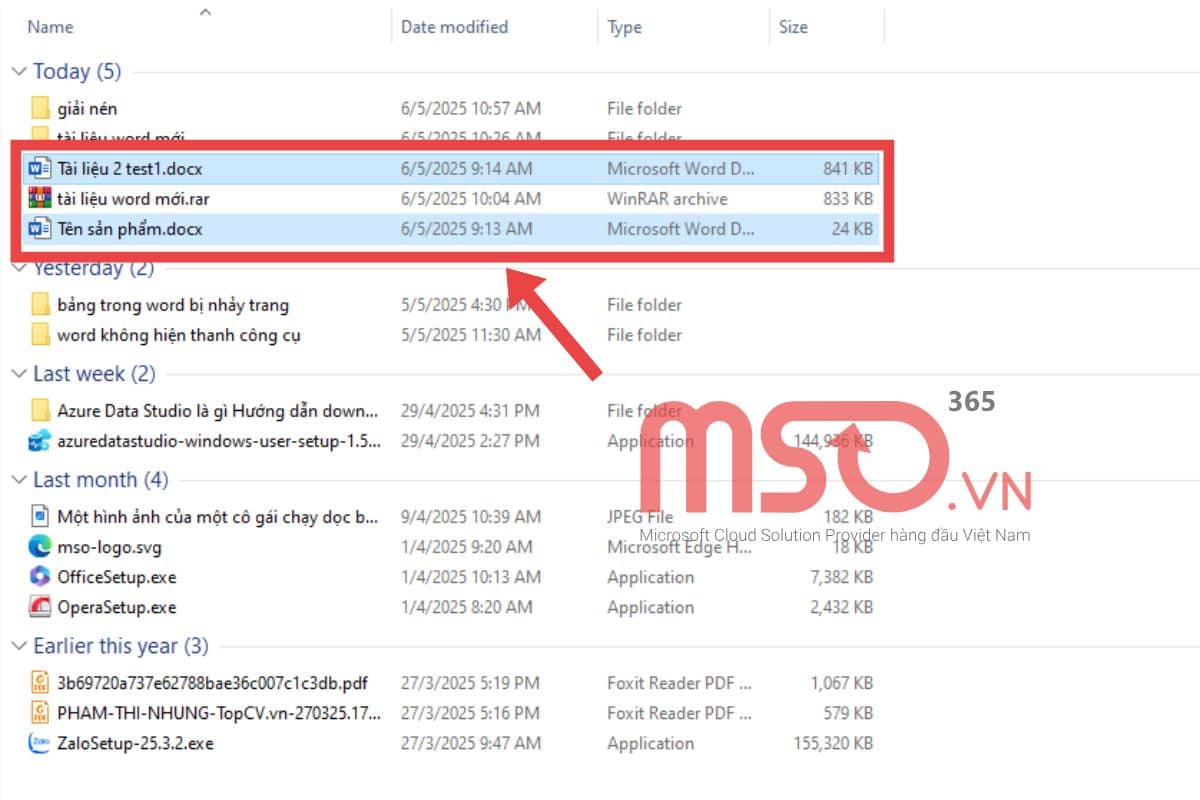This screenshot has height=800, width=1200.
Task: Click folder icon of Azure Data Studio là gì
Action: 40,410
